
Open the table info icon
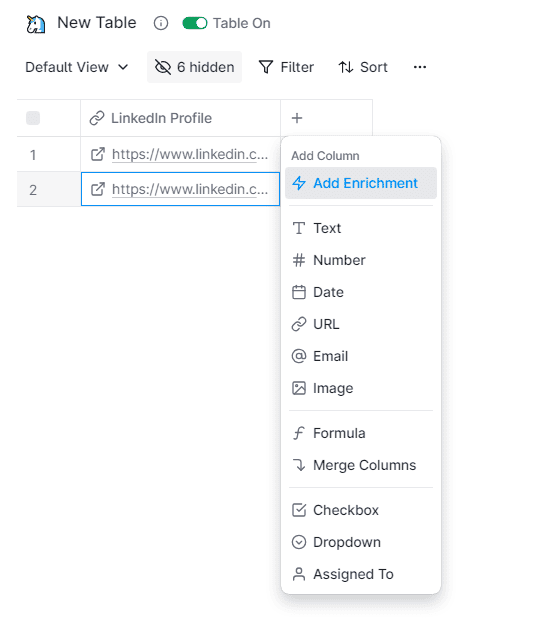[161, 23]
